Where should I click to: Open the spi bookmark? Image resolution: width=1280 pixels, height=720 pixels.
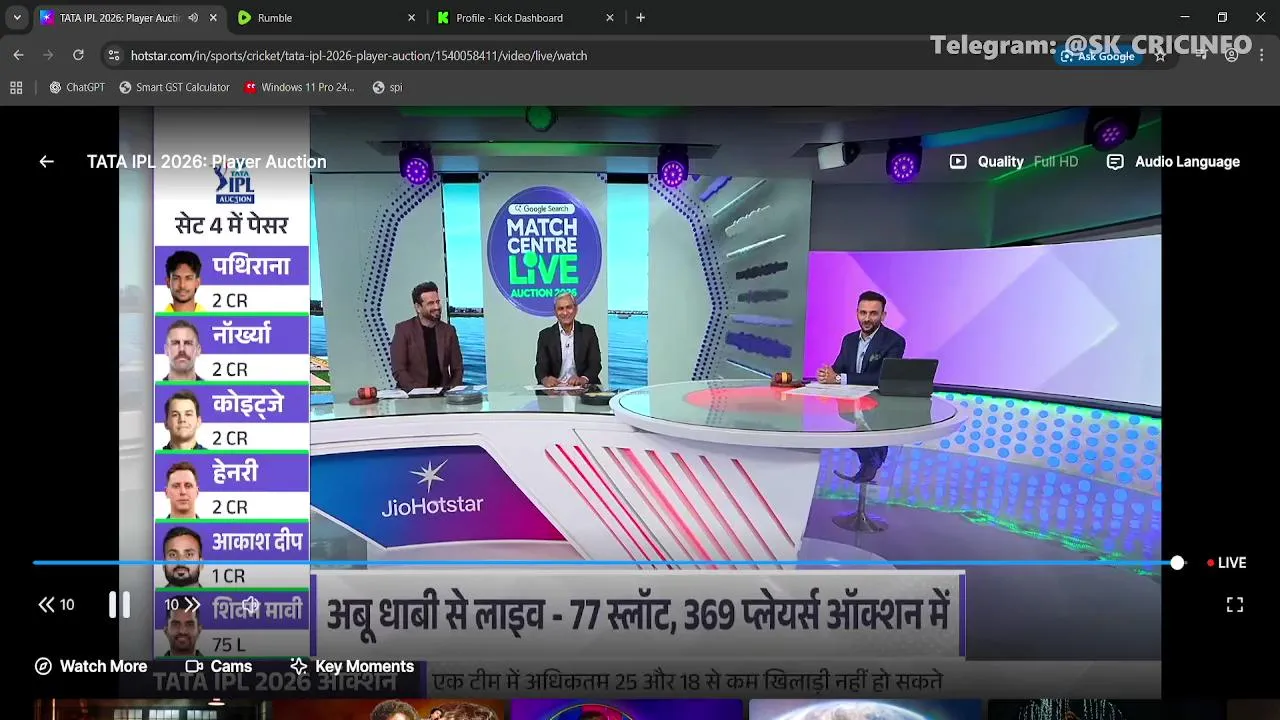(386, 87)
